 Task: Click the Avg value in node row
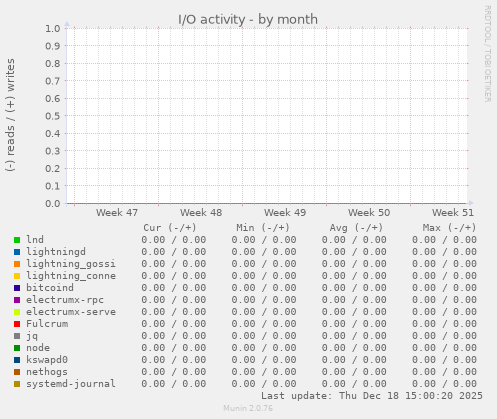click(354, 348)
